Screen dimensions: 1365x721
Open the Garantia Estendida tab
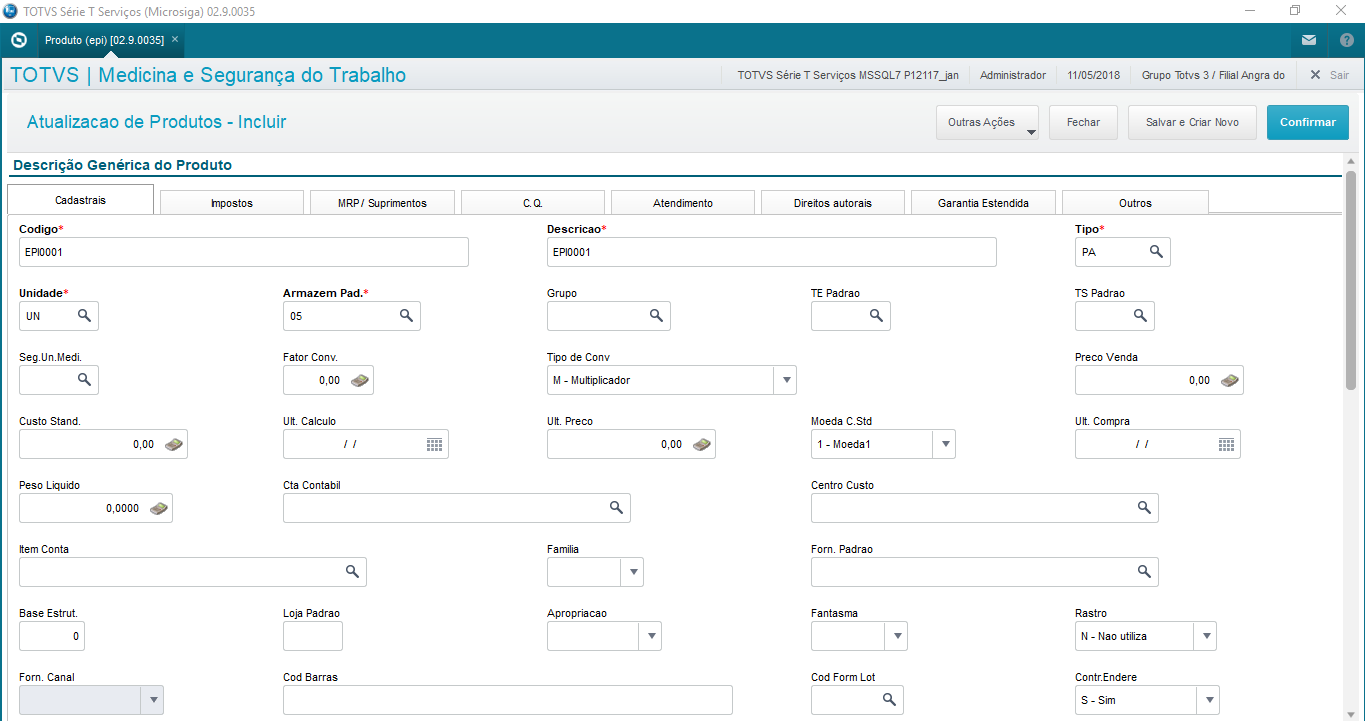tap(983, 203)
